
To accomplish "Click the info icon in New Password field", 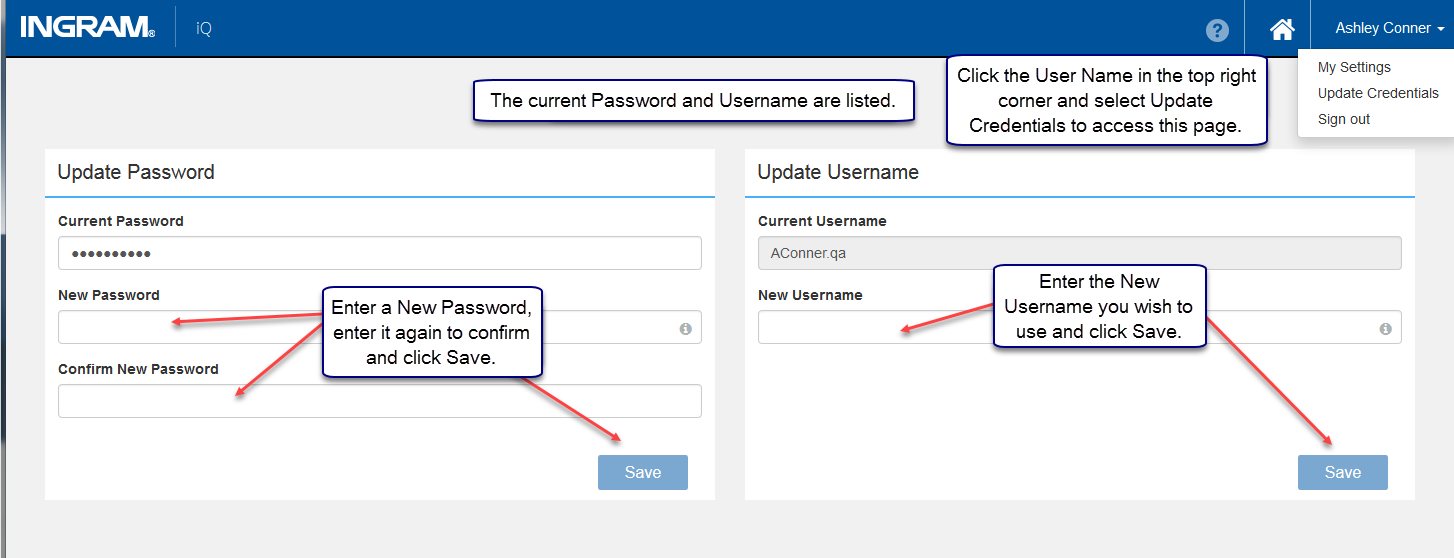I will tap(685, 328).
